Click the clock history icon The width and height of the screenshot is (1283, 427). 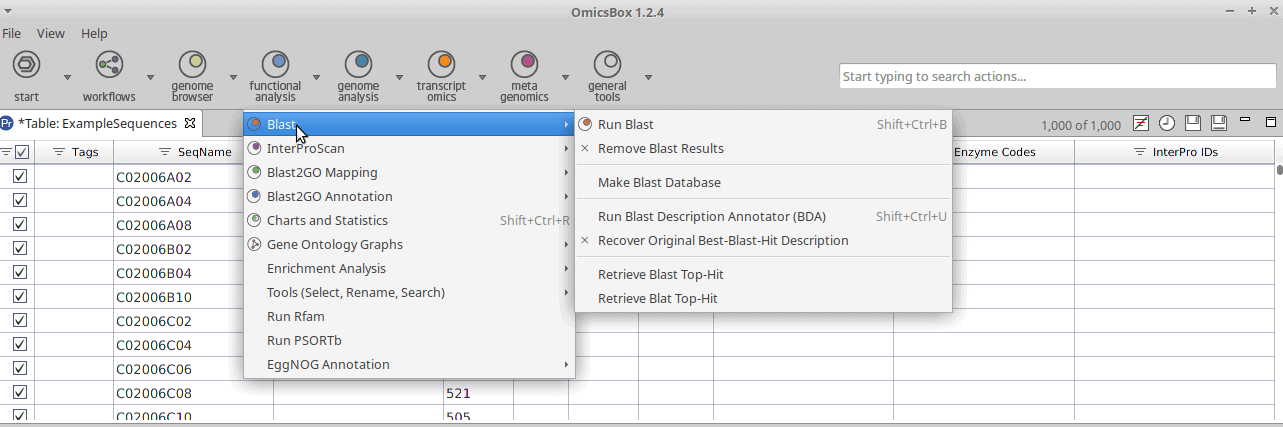1167,124
